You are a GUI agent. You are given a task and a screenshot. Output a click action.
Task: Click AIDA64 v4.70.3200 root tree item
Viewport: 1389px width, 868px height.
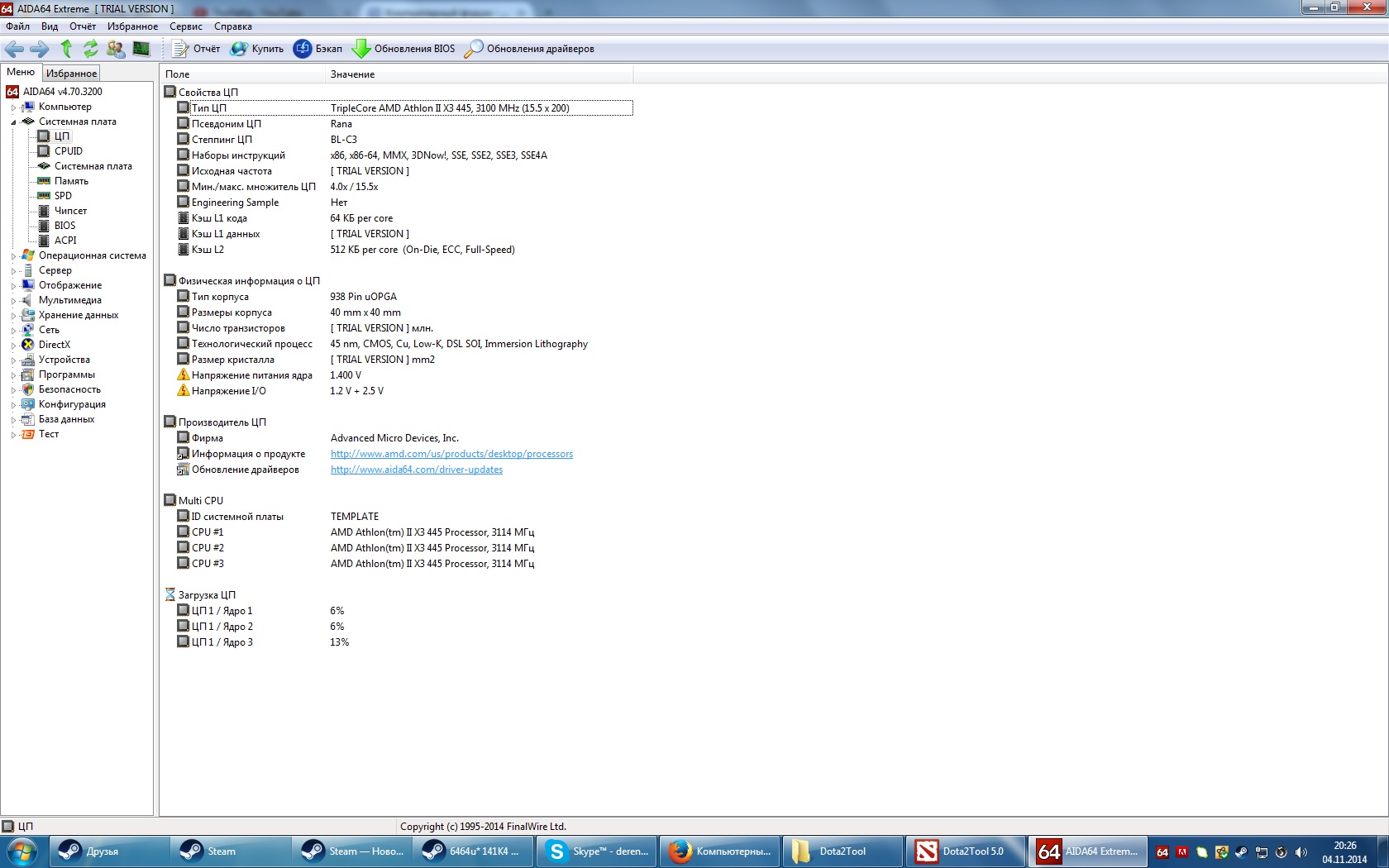pyautogui.click(x=62, y=92)
